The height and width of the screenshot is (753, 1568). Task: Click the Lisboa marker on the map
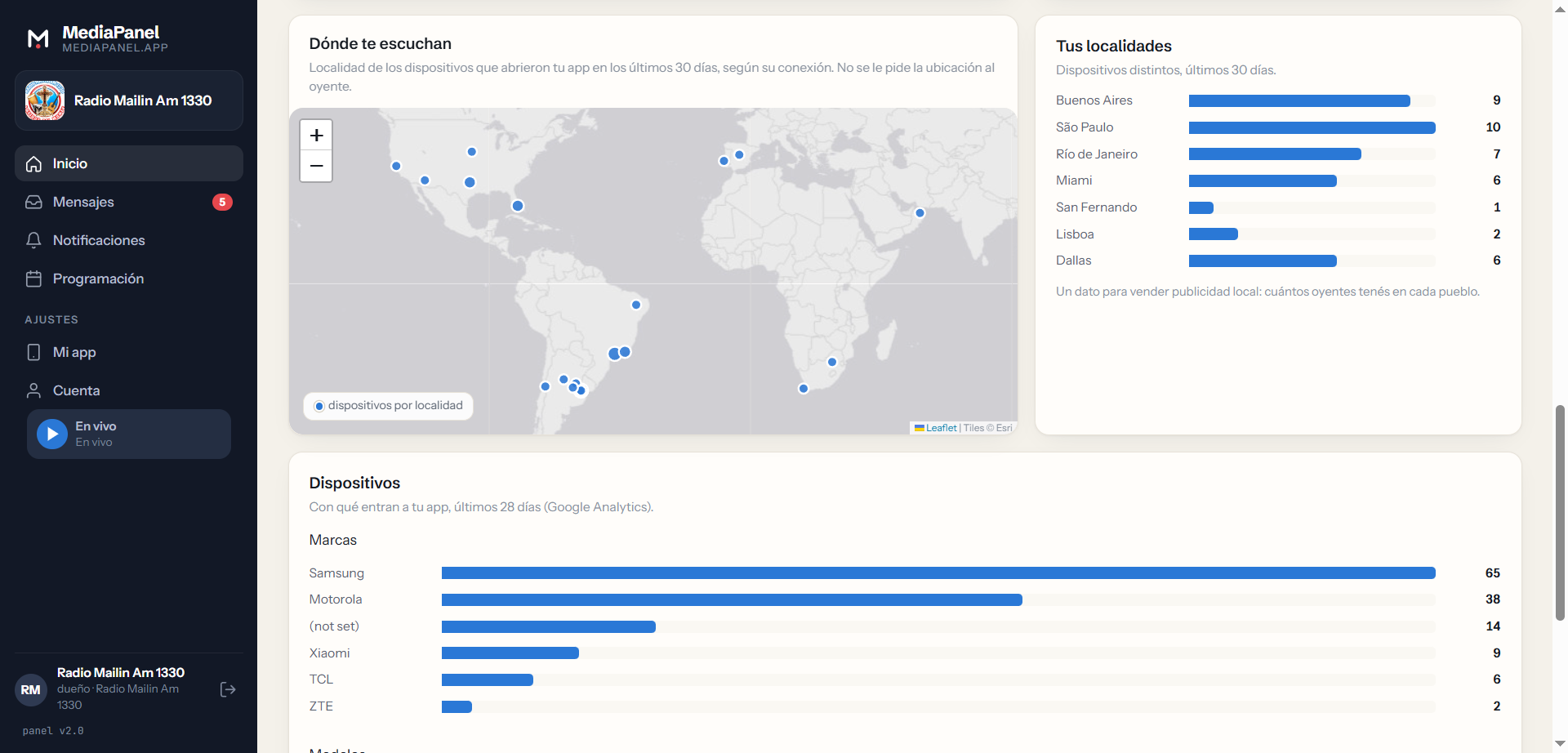pos(724,161)
